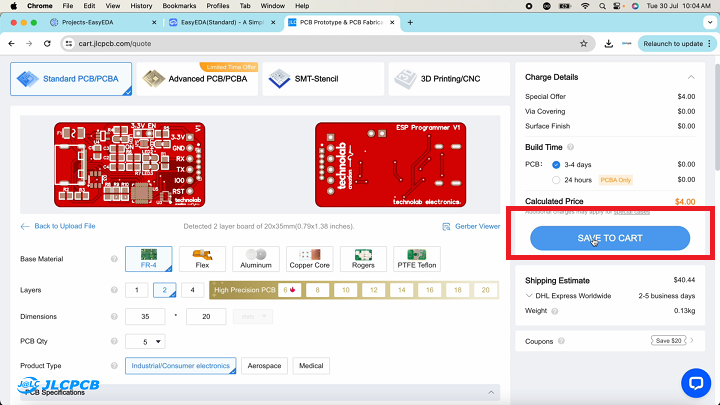Choose Flex base material
This screenshot has width=720, height=405.
(202, 259)
